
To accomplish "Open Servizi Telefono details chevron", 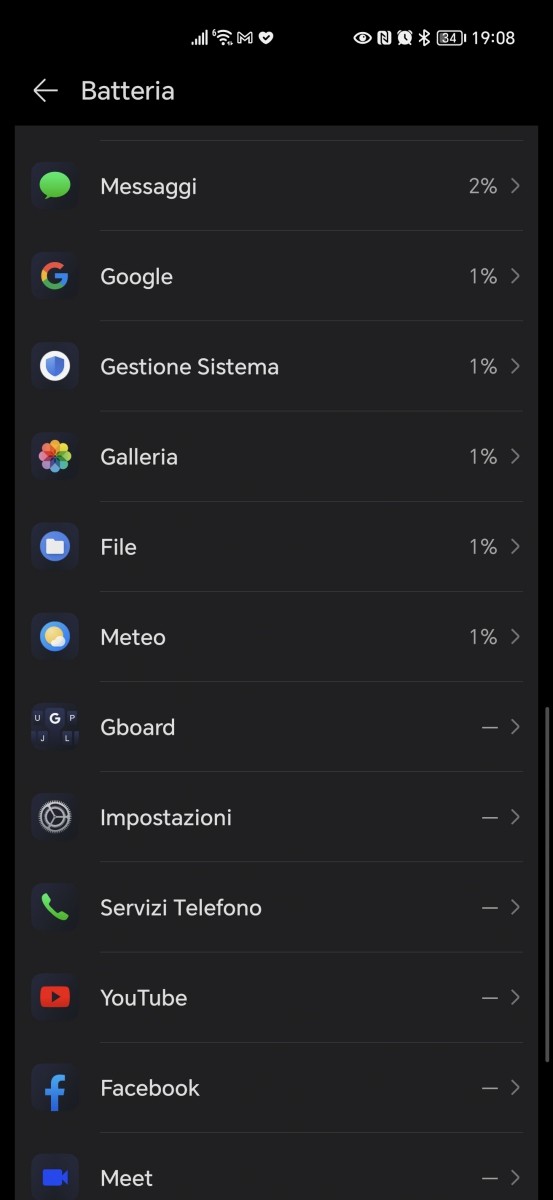I will [x=515, y=907].
